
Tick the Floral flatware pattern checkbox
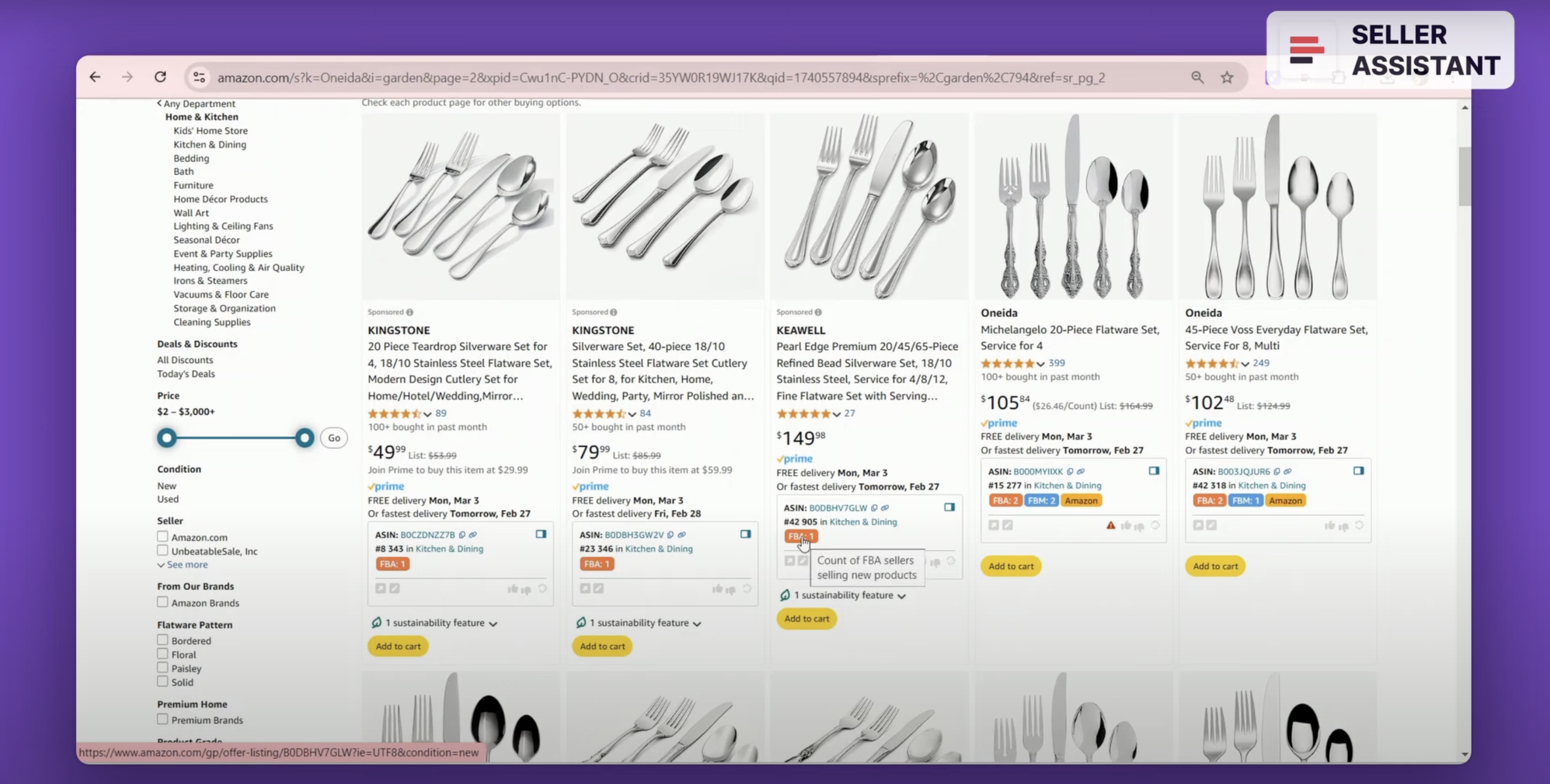[x=162, y=653]
